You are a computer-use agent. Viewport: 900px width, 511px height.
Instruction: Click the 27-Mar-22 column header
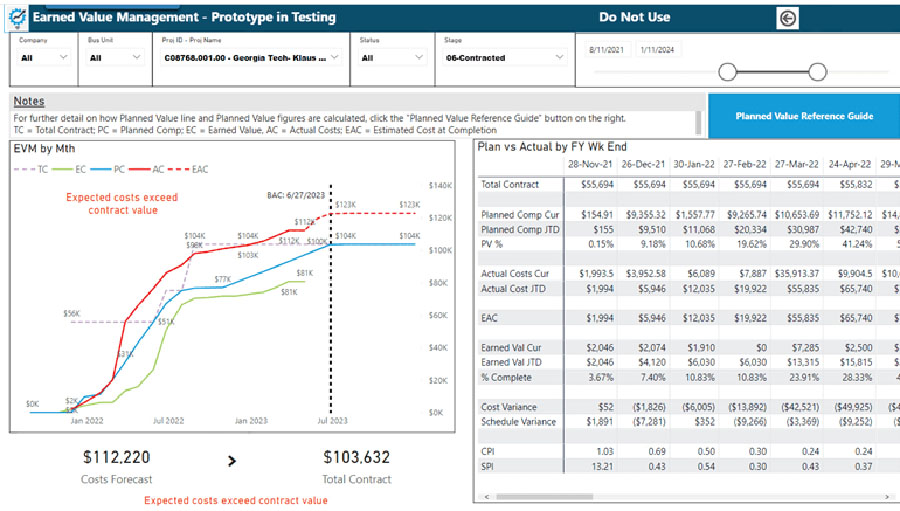coord(797,164)
